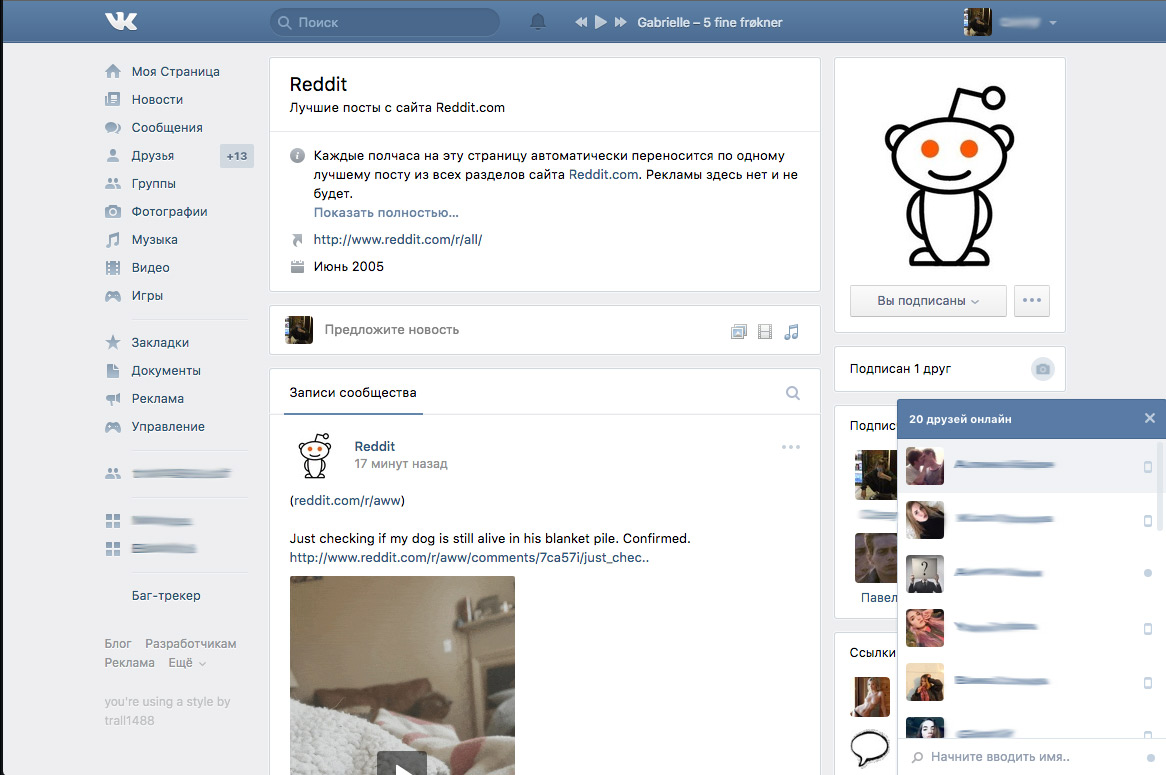Click the Реклама megaphone icon
Viewport: 1166px width, 775px height.
(113, 399)
